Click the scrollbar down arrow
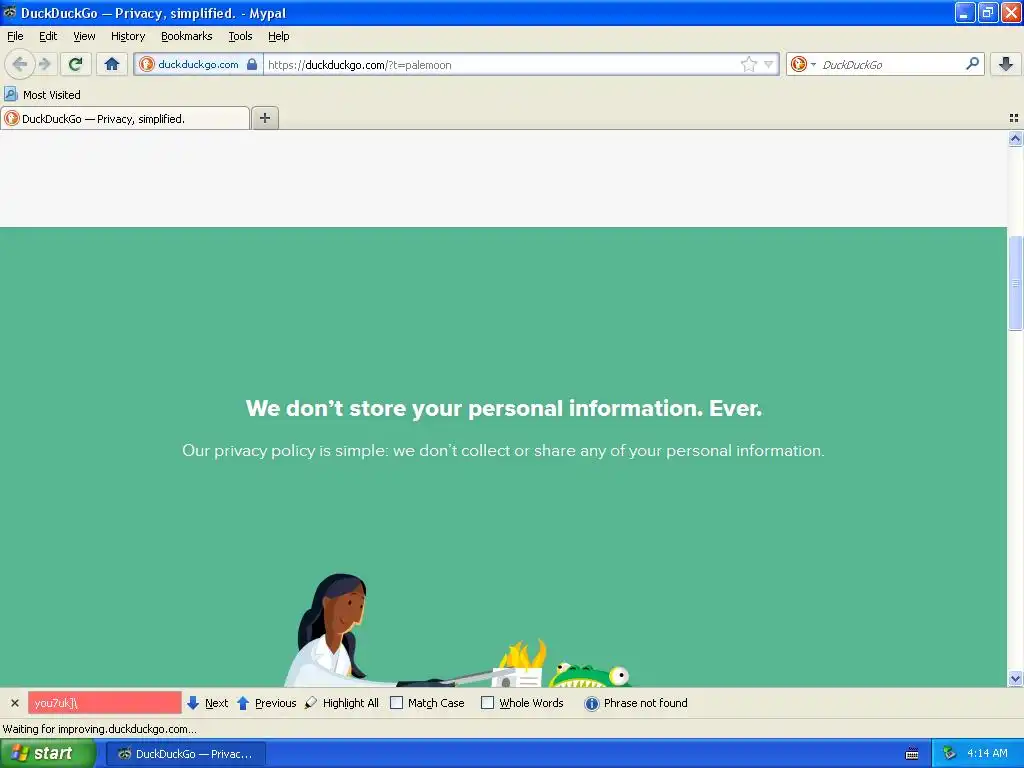This screenshot has width=1024, height=768. 1015,679
